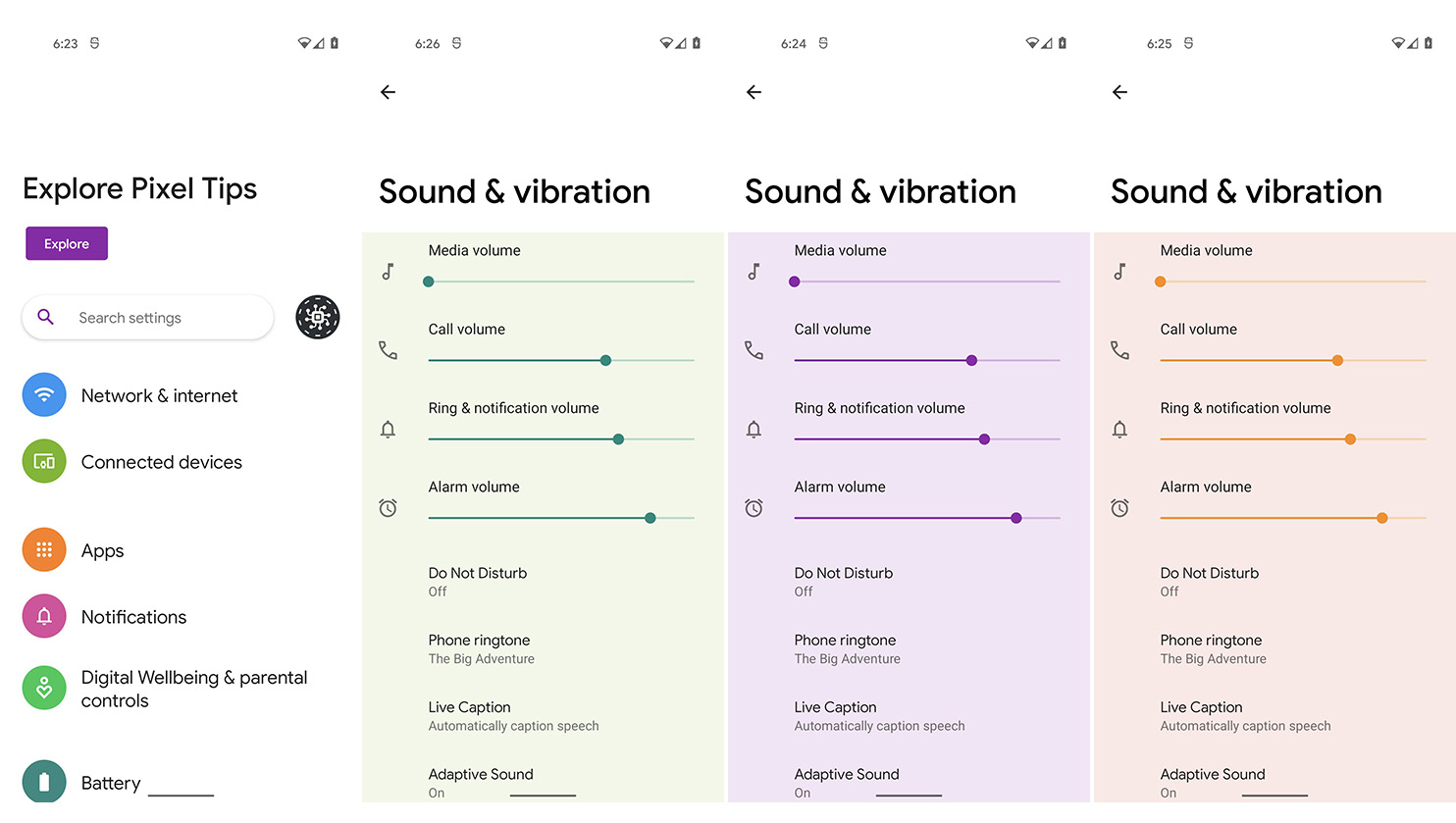Open the orange Apps grid icon
1456x823 pixels.
[44, 550]
